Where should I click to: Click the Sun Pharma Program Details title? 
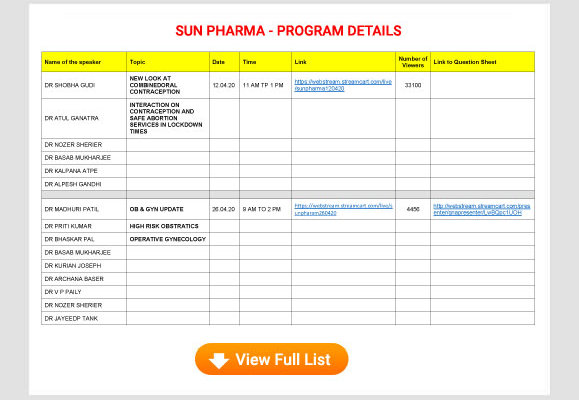point(288,31)
